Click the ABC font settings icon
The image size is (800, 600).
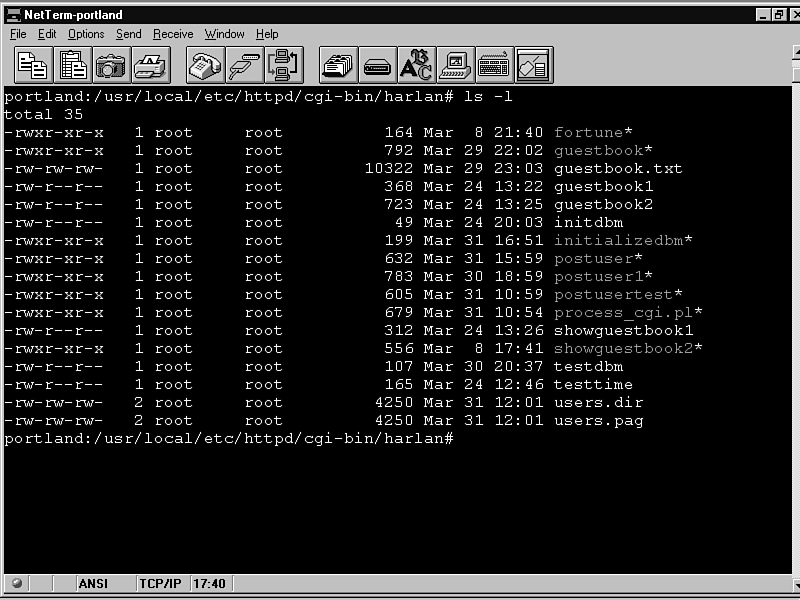416,66
